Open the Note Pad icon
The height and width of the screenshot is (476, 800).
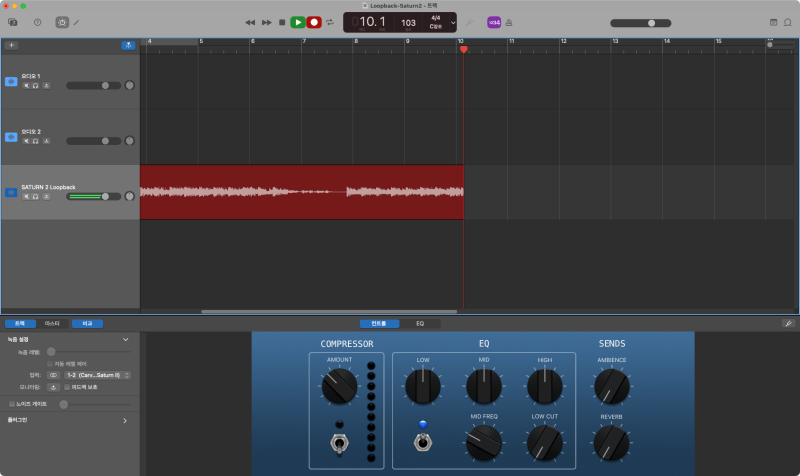[x=773, y=22]
